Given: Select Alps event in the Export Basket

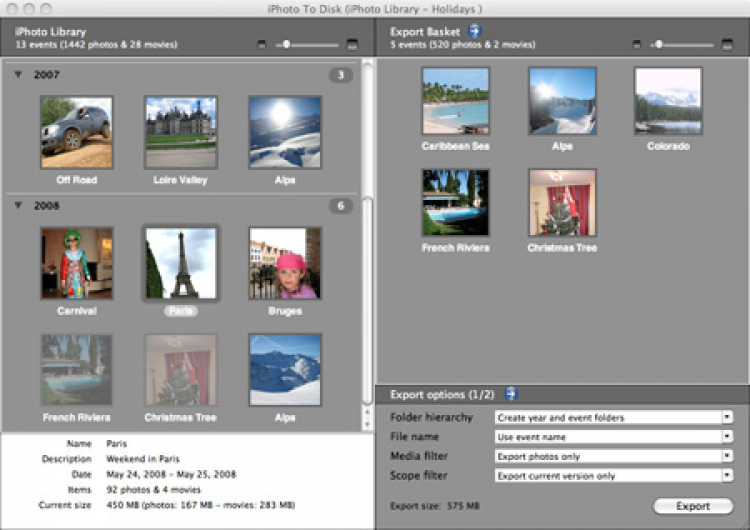Looking at the screenshot, I should 562,101.
